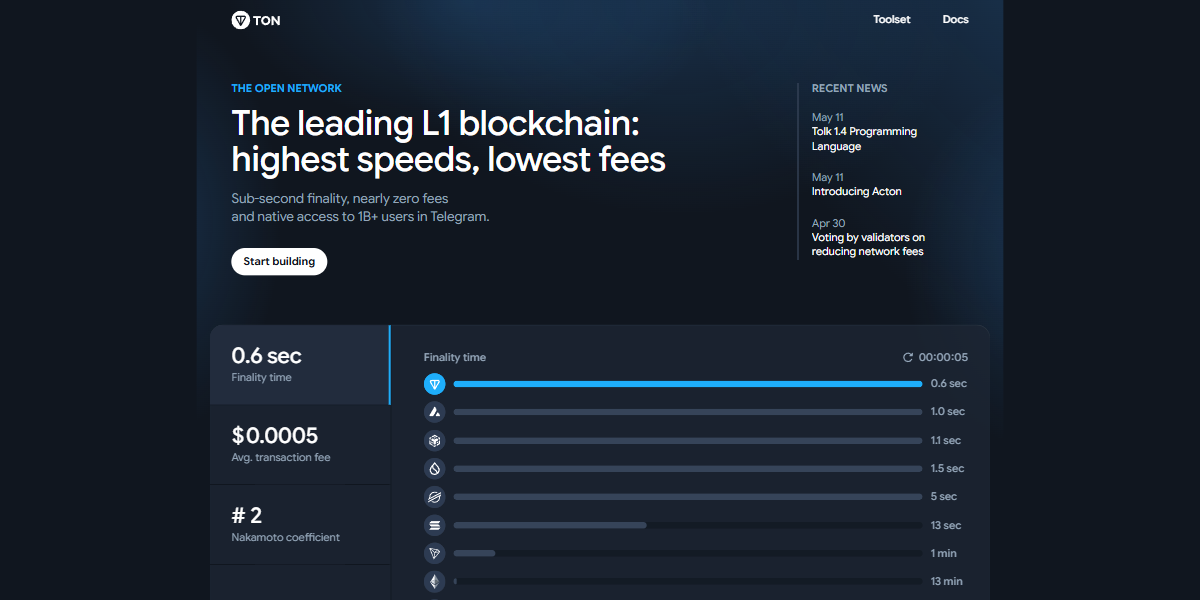1200x600 pixels.
Task: Open the Docs navigation link
Action: [x=955, y=20]
